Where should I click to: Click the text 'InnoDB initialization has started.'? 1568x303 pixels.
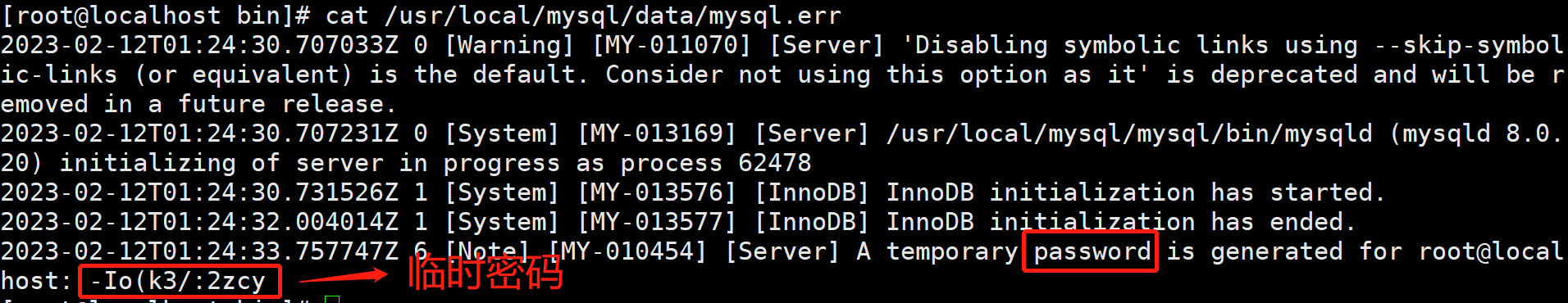point(1136,192)
